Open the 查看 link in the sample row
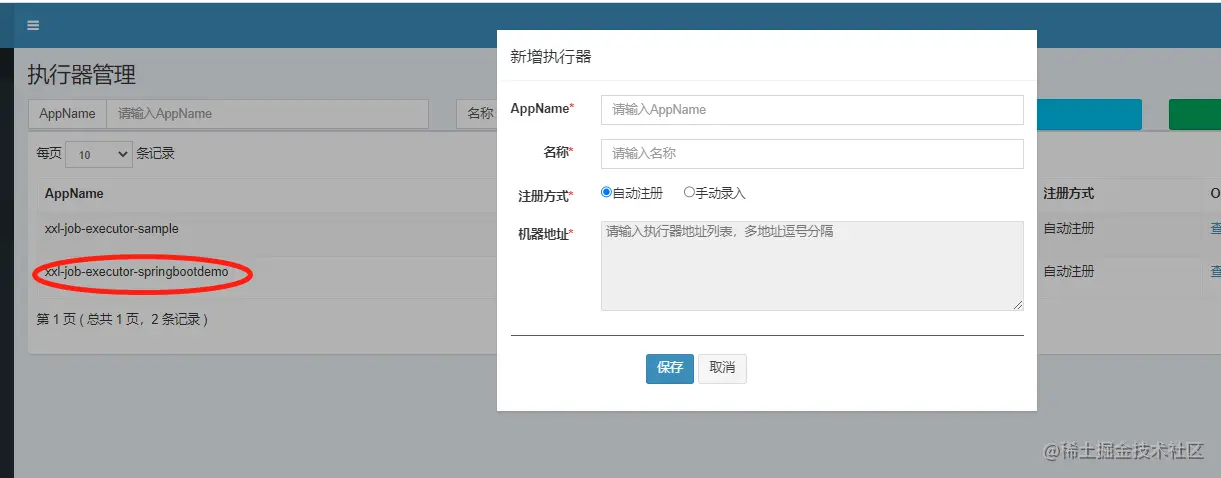1221x478 pixels. click(1215, 229)
